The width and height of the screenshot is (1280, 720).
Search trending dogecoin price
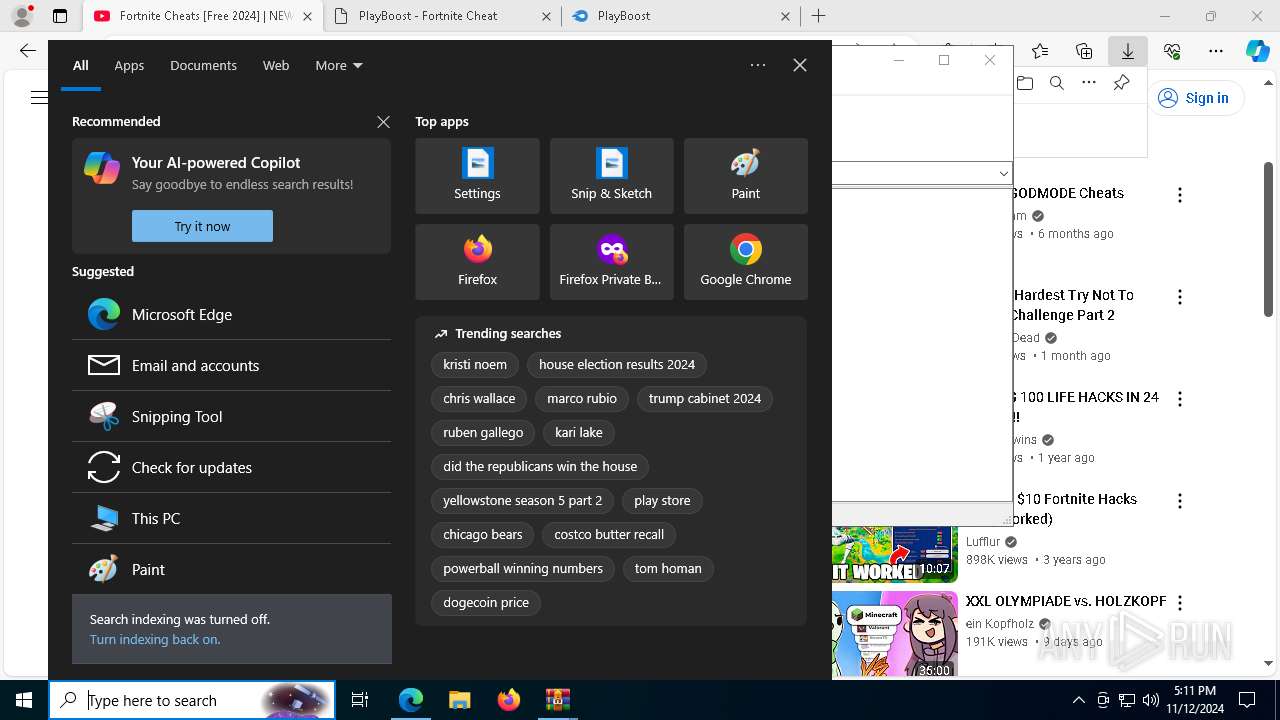tap(486, 602)
